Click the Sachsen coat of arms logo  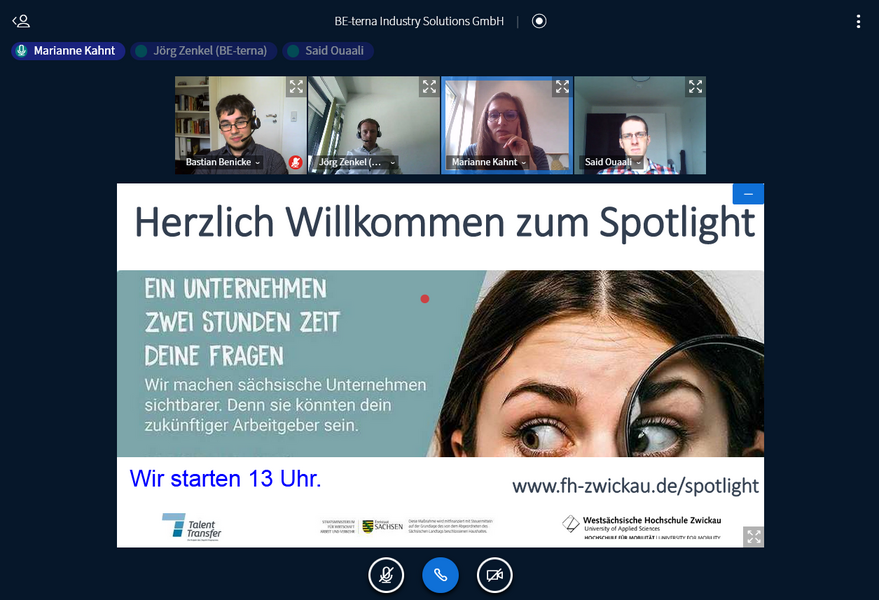(x=368, y=526)
